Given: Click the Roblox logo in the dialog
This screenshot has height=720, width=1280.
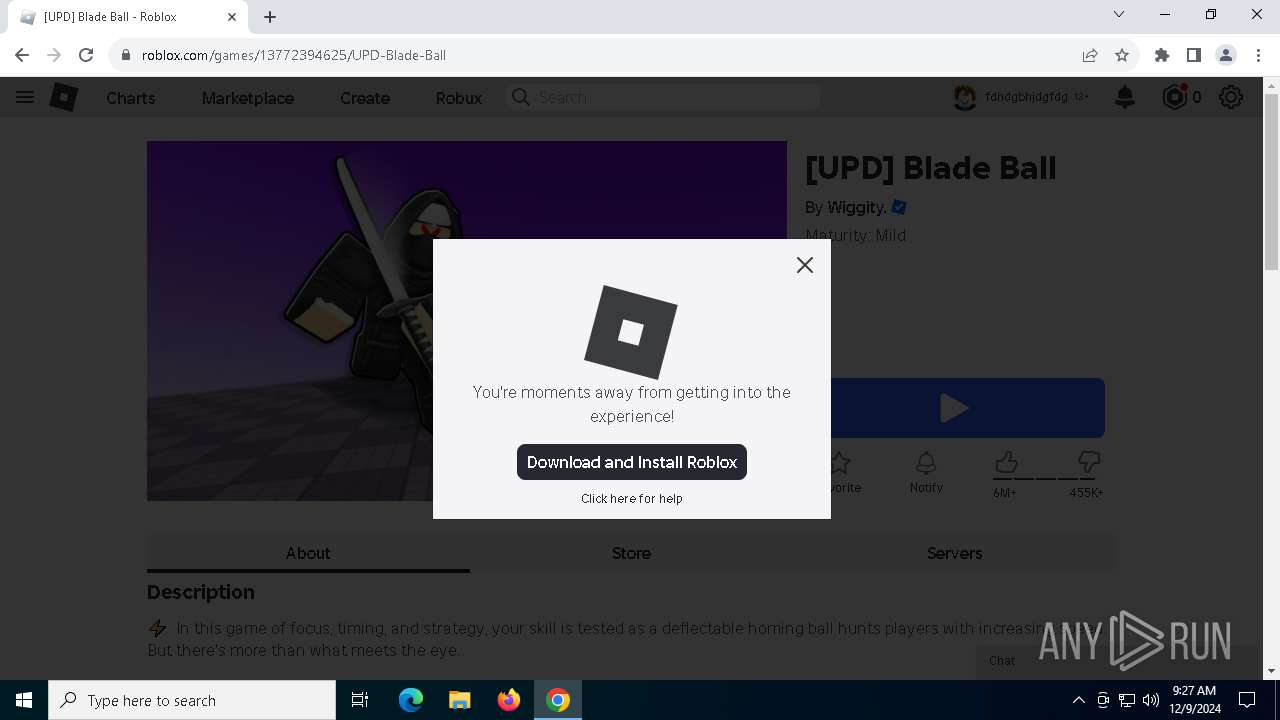Looking at the screenshot, I should pos(631,333).
